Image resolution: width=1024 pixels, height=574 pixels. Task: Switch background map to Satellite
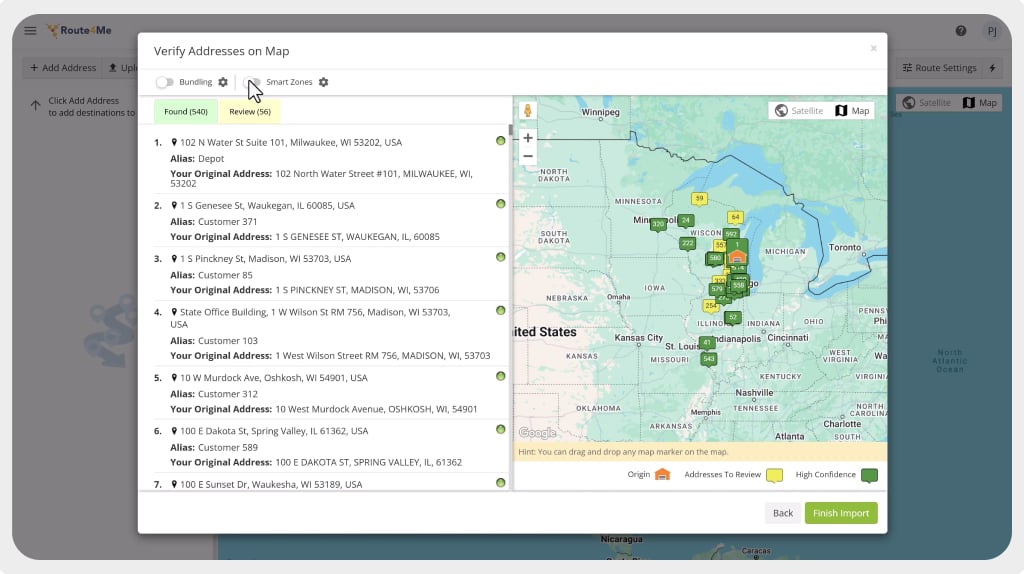[927, 103]
